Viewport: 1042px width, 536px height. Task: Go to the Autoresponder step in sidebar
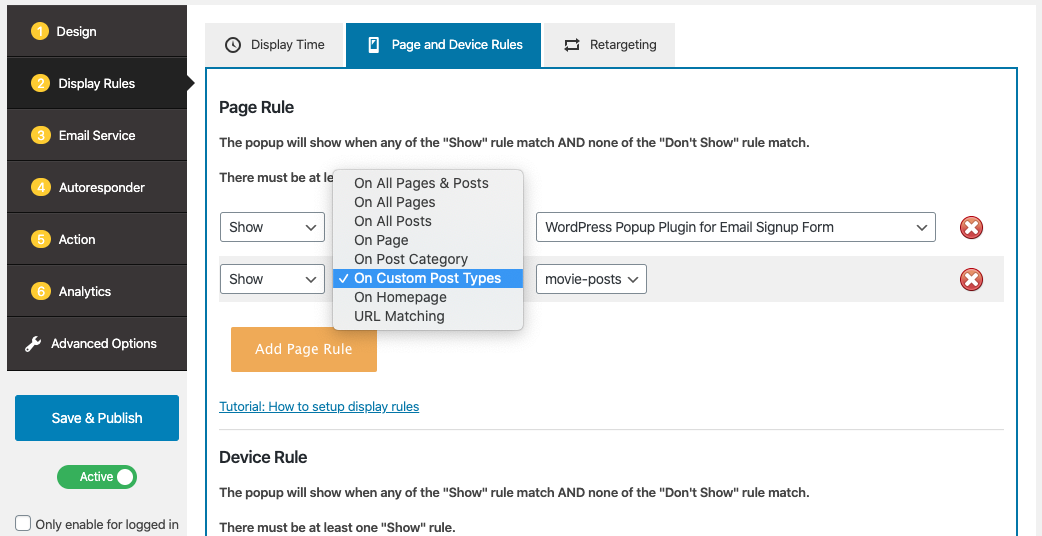101,187
